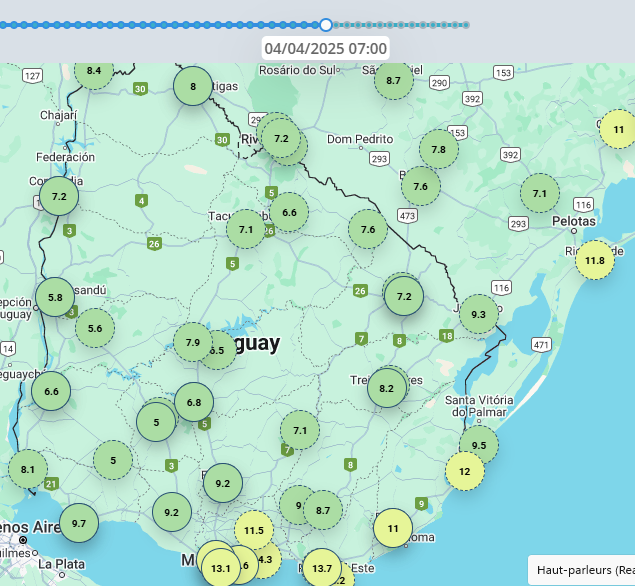Select the 7.1 marker above route 7
The width and height of the screenshot is (635, 586).
(x=300, y=430)
